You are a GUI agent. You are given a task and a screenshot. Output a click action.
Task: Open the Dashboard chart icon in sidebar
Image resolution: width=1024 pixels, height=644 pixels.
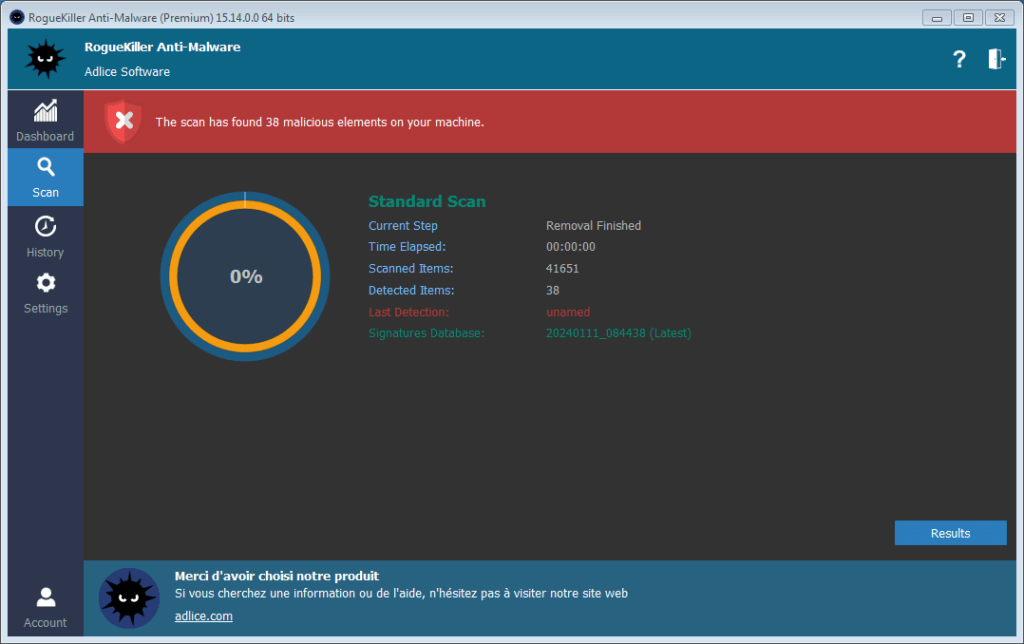pyautogui.click(x=45, y=111)
